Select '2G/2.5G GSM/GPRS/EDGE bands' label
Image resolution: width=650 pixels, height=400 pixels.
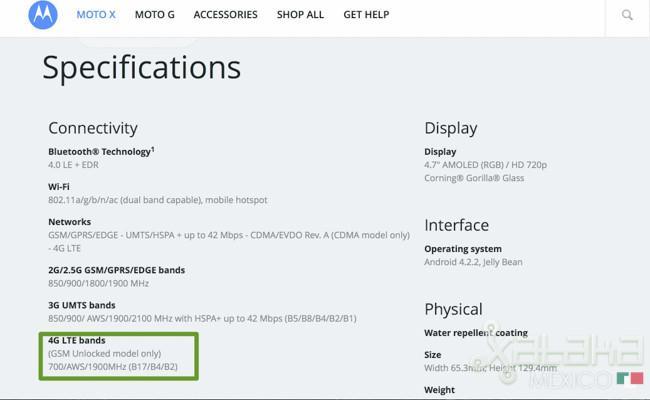[116, 270]
